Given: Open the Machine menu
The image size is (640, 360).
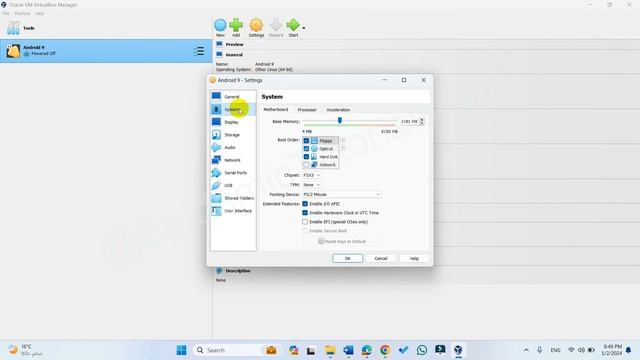Looking at the screenshot, I should pos(22,13).
